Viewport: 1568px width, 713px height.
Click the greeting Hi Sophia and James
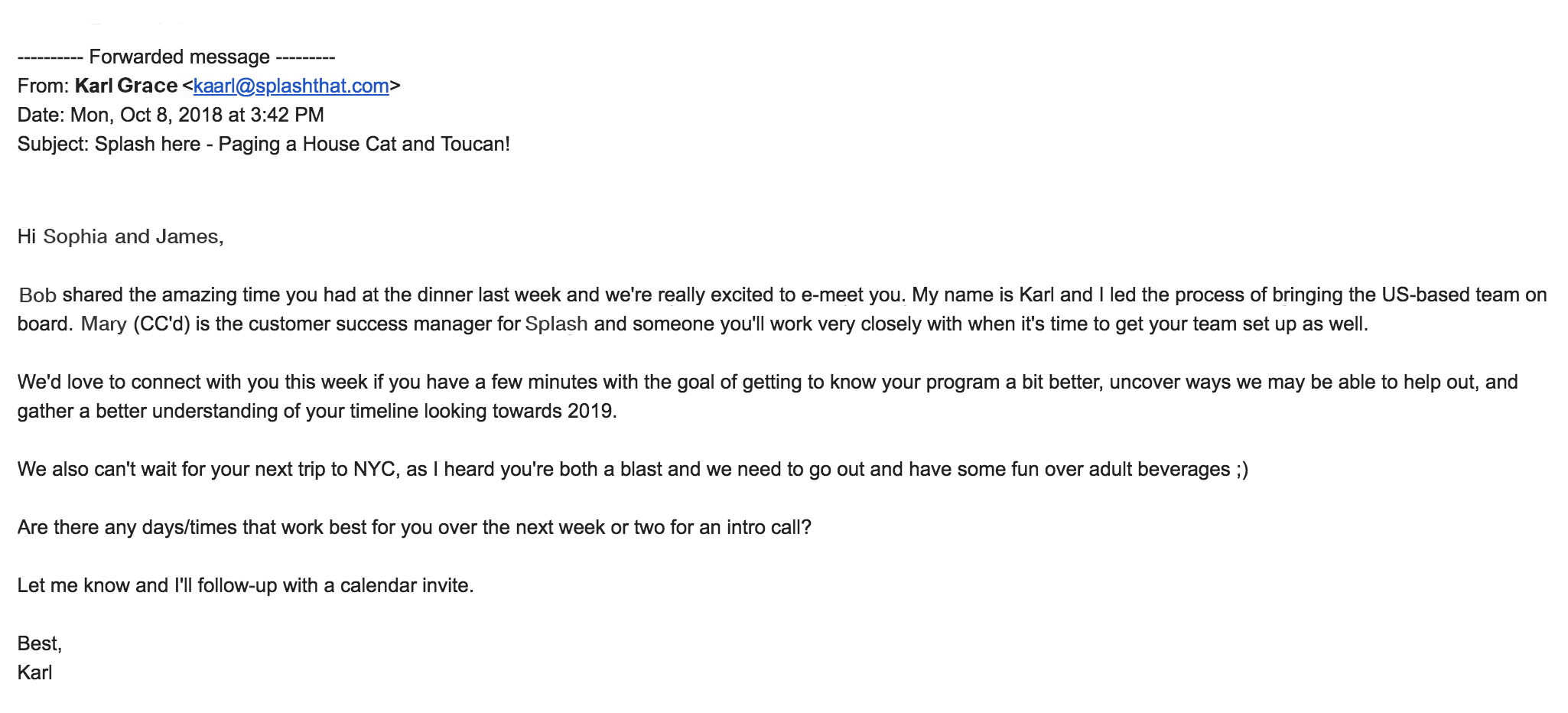tap(120, 236)
